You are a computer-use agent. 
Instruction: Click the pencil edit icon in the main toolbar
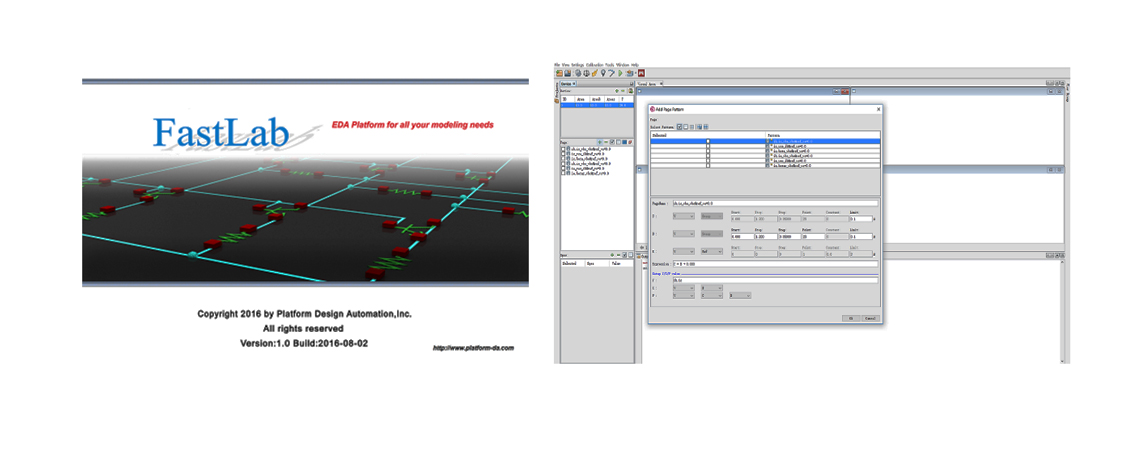coord(594,73)
